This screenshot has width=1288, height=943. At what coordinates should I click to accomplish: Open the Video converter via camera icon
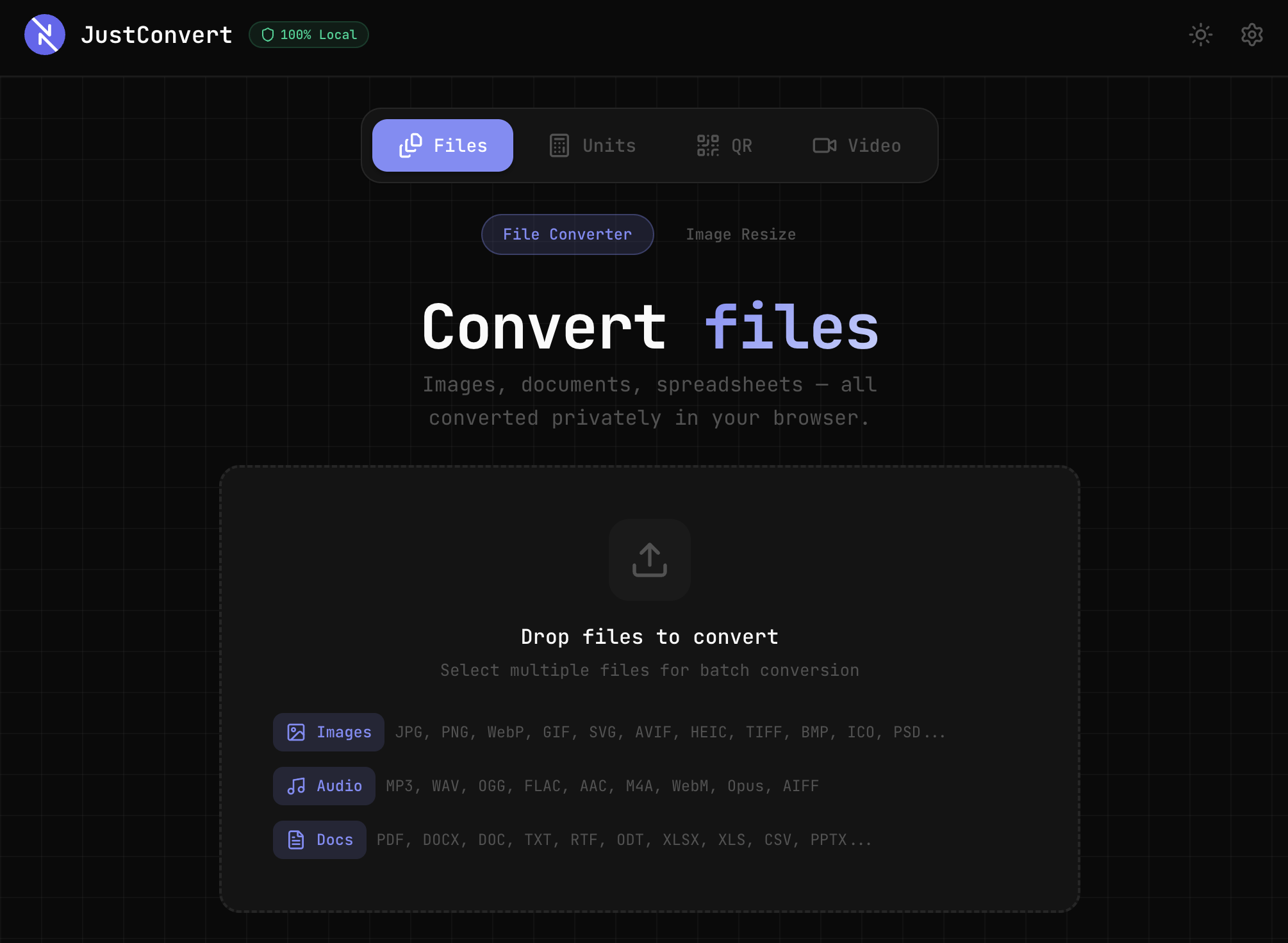point(825,145)
